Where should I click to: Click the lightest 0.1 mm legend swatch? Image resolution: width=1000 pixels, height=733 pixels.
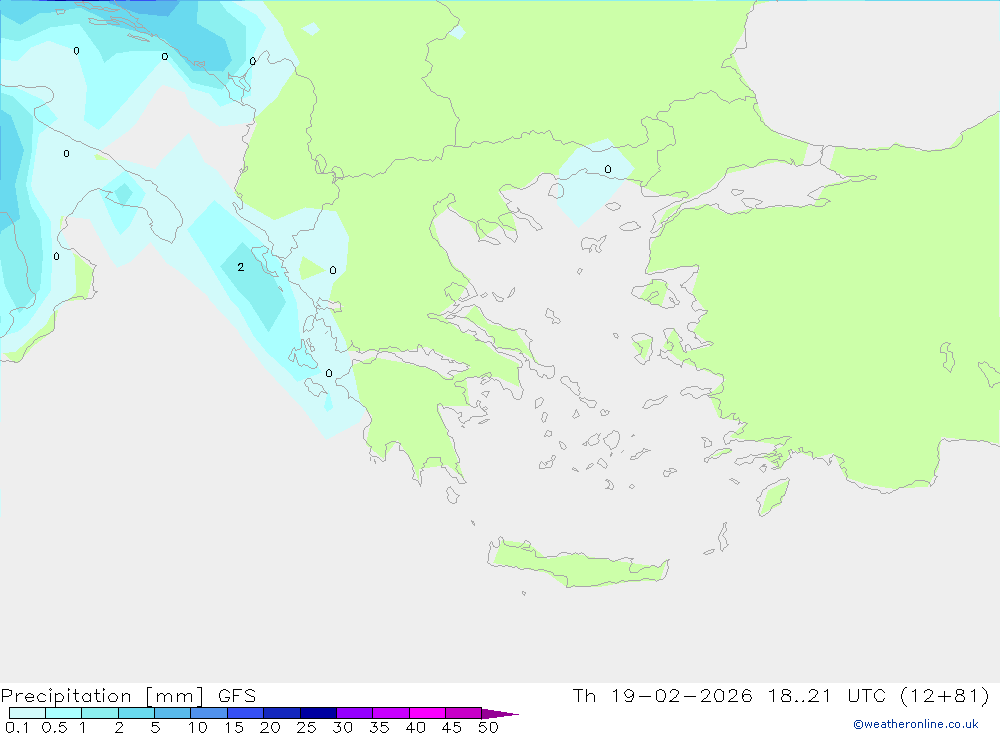coord(27,713)
